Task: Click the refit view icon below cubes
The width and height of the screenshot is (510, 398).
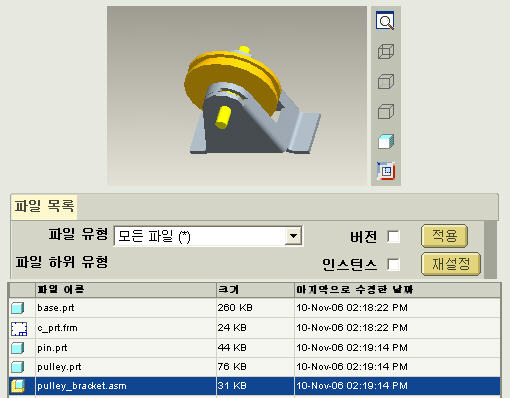Action: coord(386,171)
